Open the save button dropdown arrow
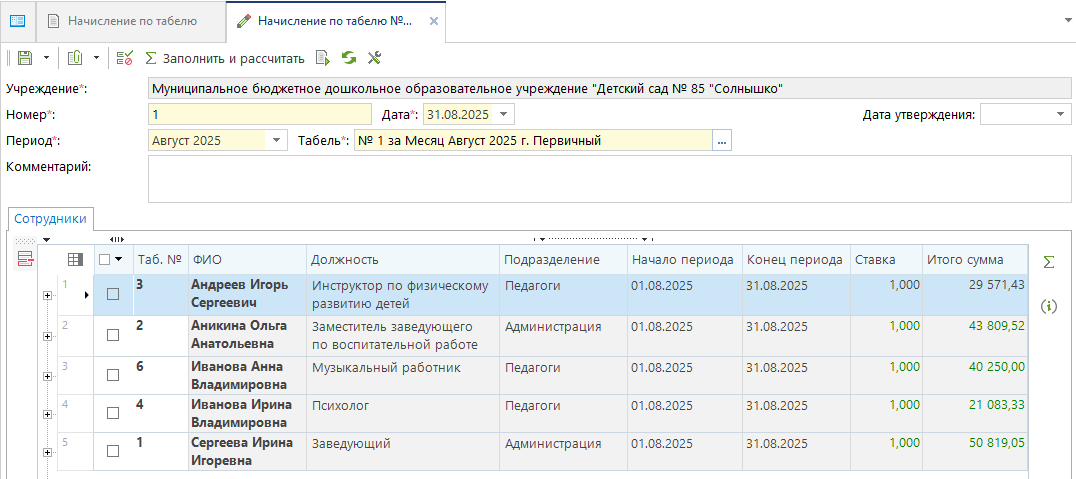This screenshot has height=479, width=1076. 47,58
